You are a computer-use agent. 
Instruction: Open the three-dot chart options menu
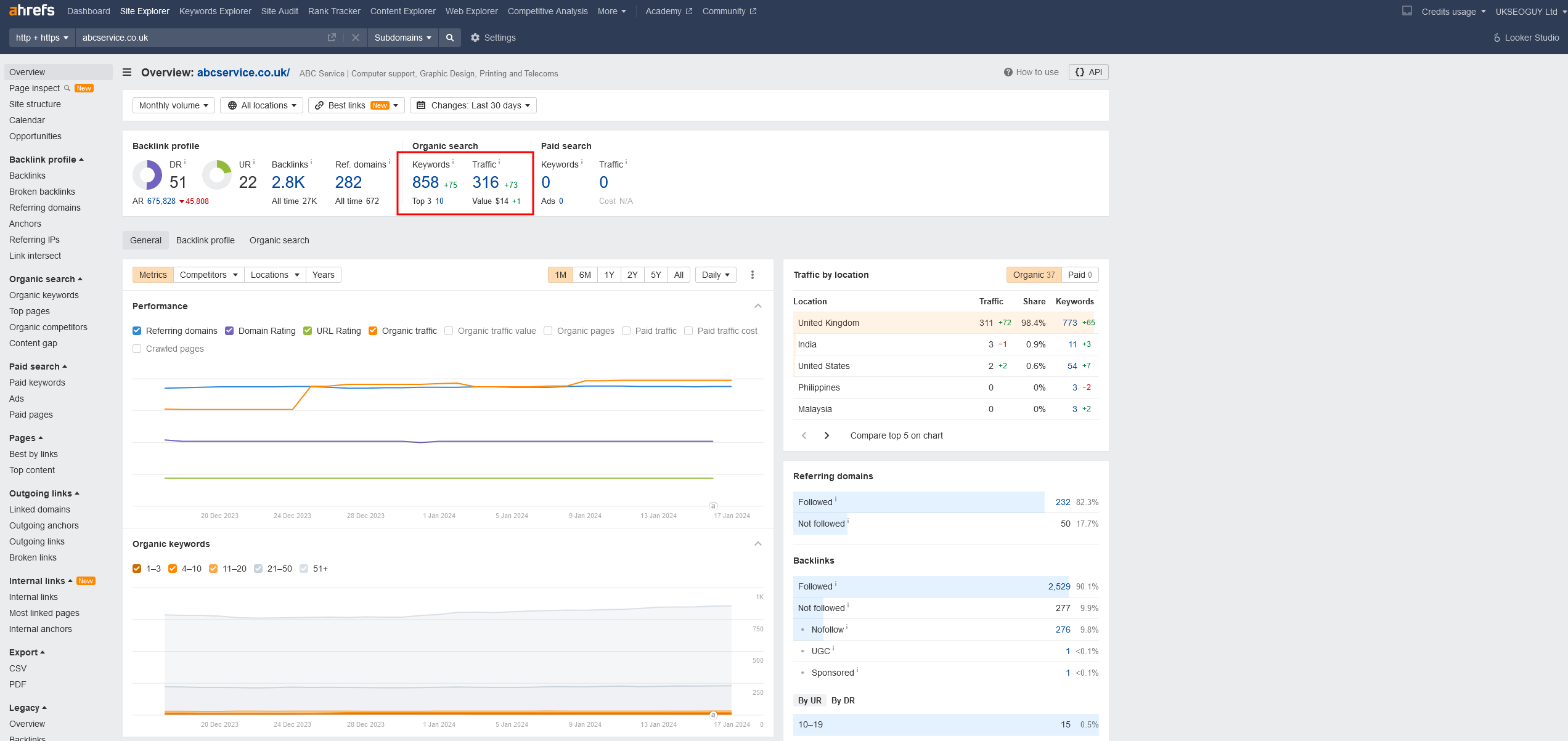tap(752, 275)
